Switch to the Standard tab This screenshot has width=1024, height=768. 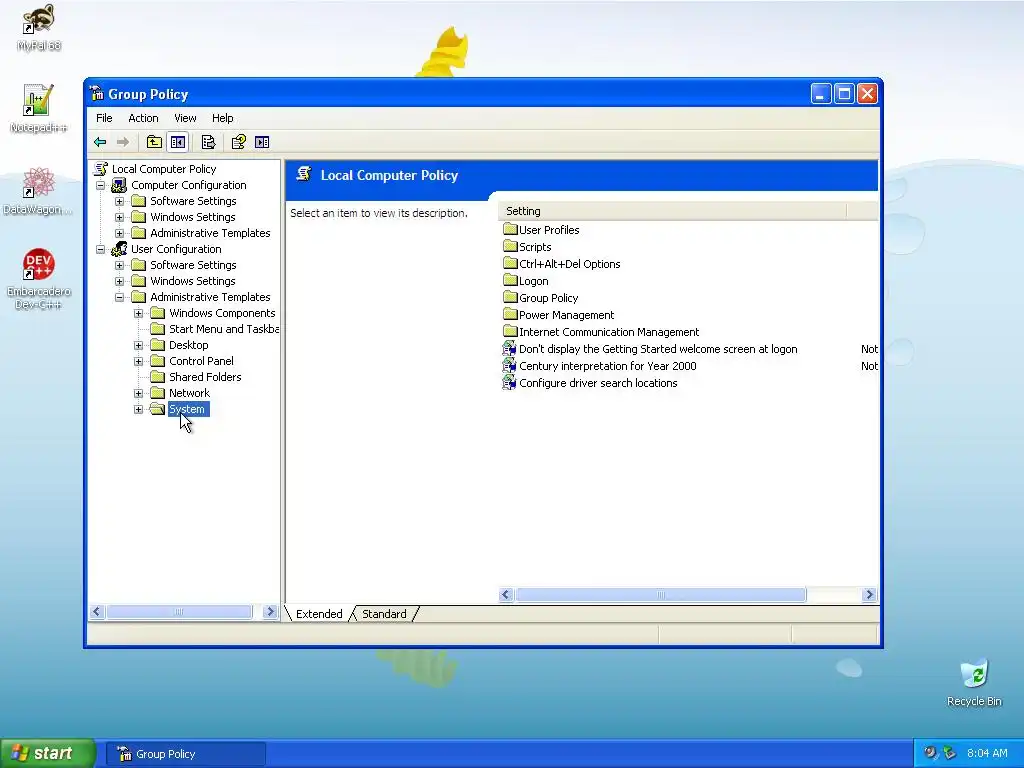[384, 614]
